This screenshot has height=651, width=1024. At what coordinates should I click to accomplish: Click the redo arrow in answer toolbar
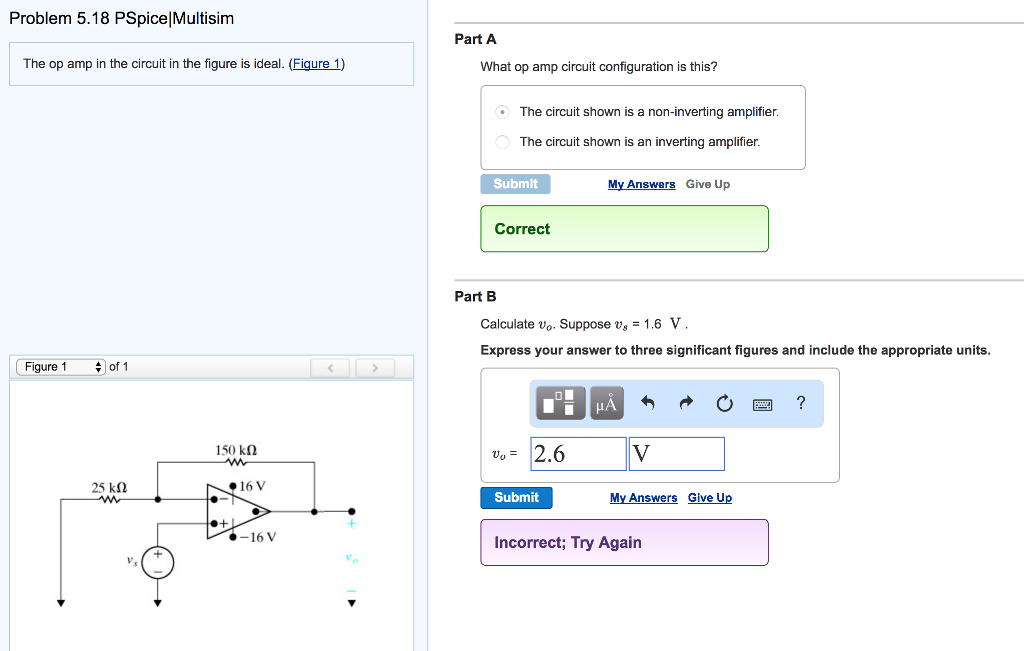pyautogui.click(x=686, y=403)
